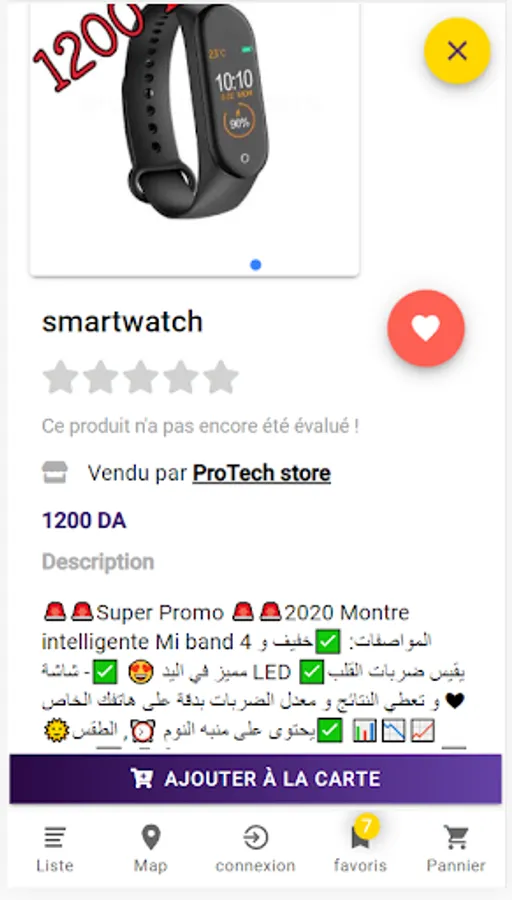
Task: Rate product with the fifth star
Action: coord(221,377)
